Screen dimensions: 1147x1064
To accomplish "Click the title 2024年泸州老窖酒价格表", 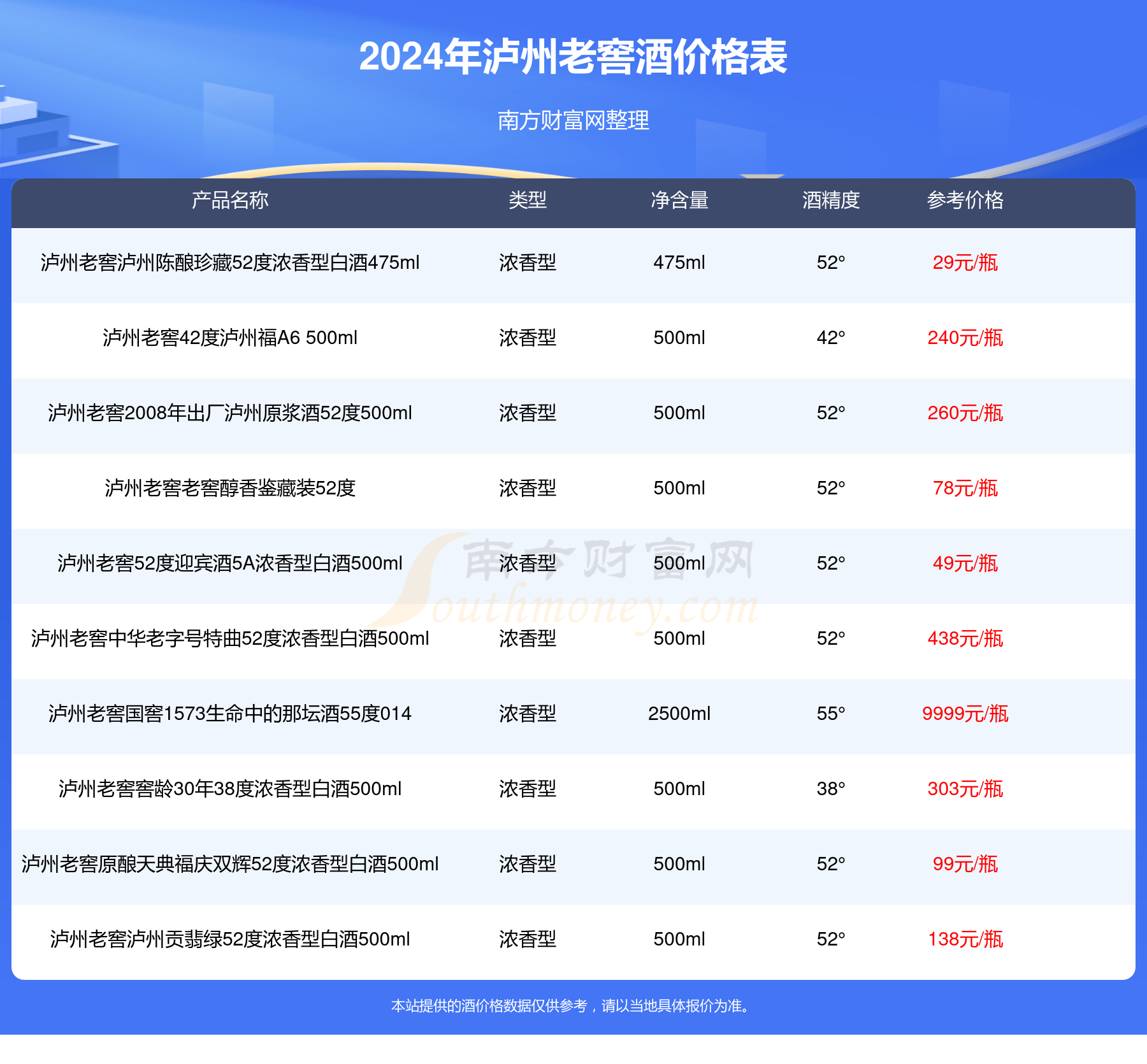I will pos(573,57).
